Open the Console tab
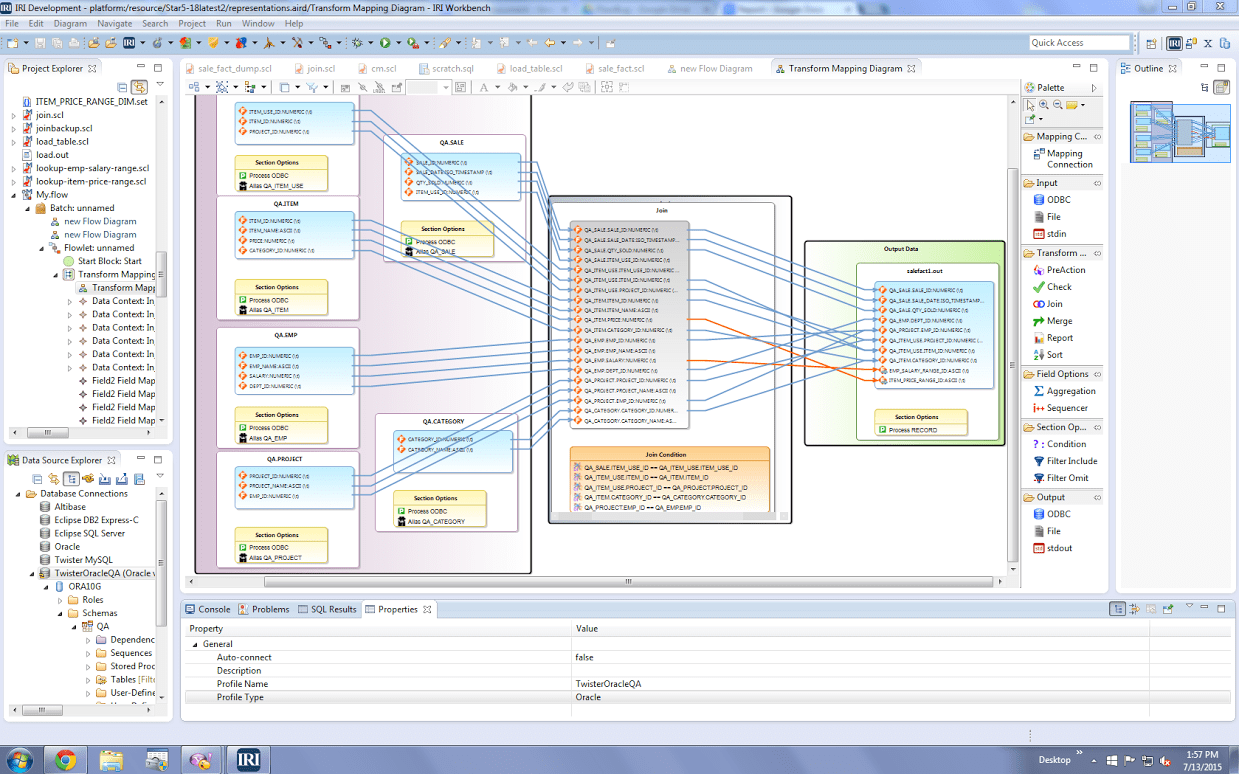Viewport: 1239px width, 774px height. click(x=207, y=609)
